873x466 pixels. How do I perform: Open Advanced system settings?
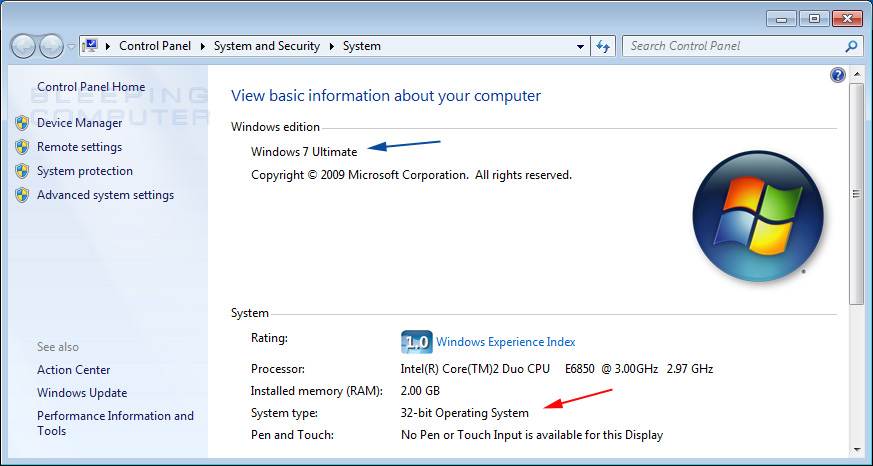pos(105,195)
